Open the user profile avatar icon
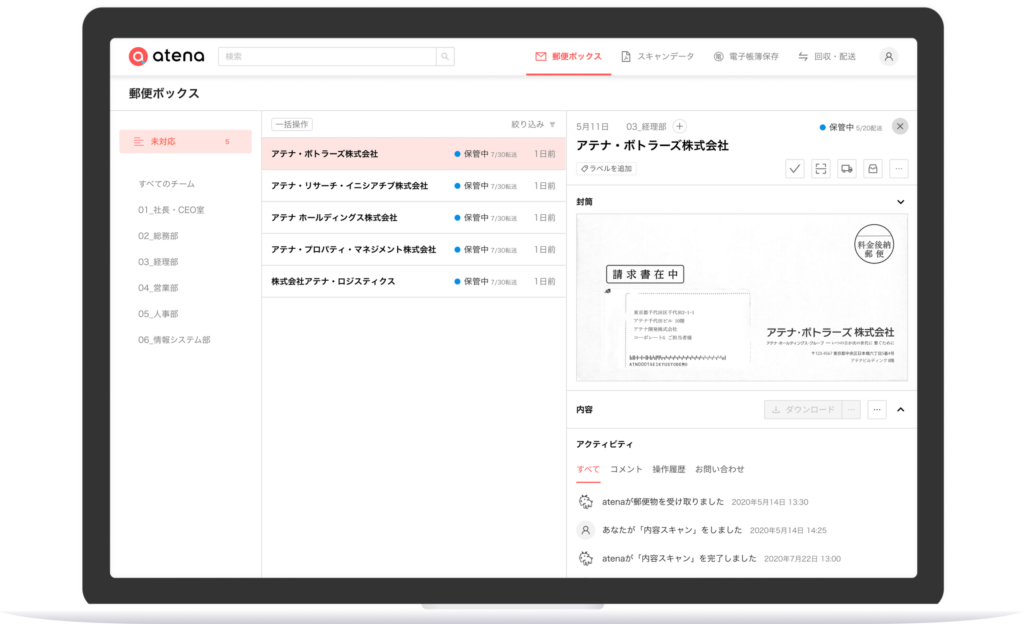1024x624 pixels. pyautogui.click(x=888, y=57)
